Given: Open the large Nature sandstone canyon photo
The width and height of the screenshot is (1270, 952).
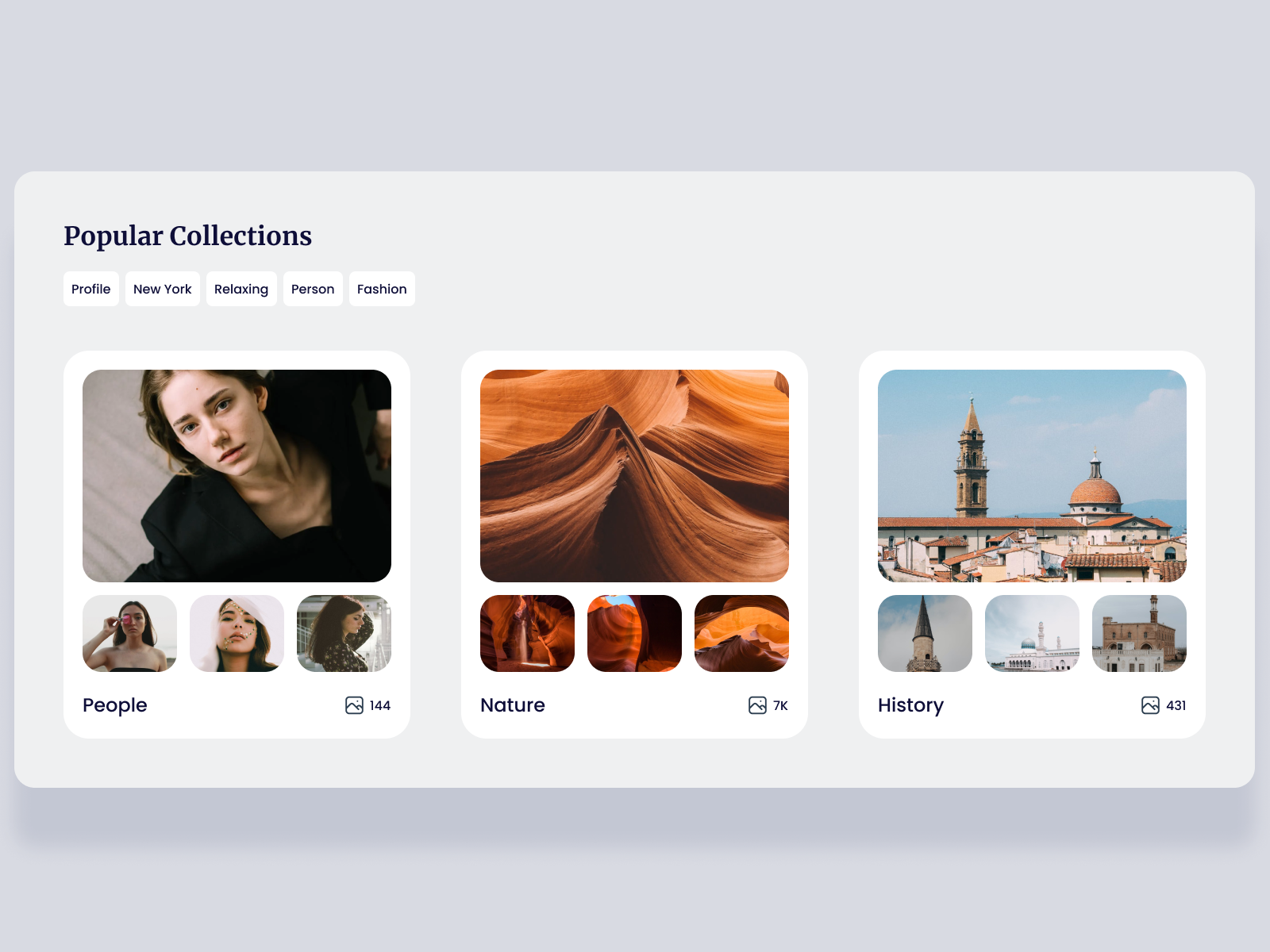Looking at the screenshot, I should (634, 476).
